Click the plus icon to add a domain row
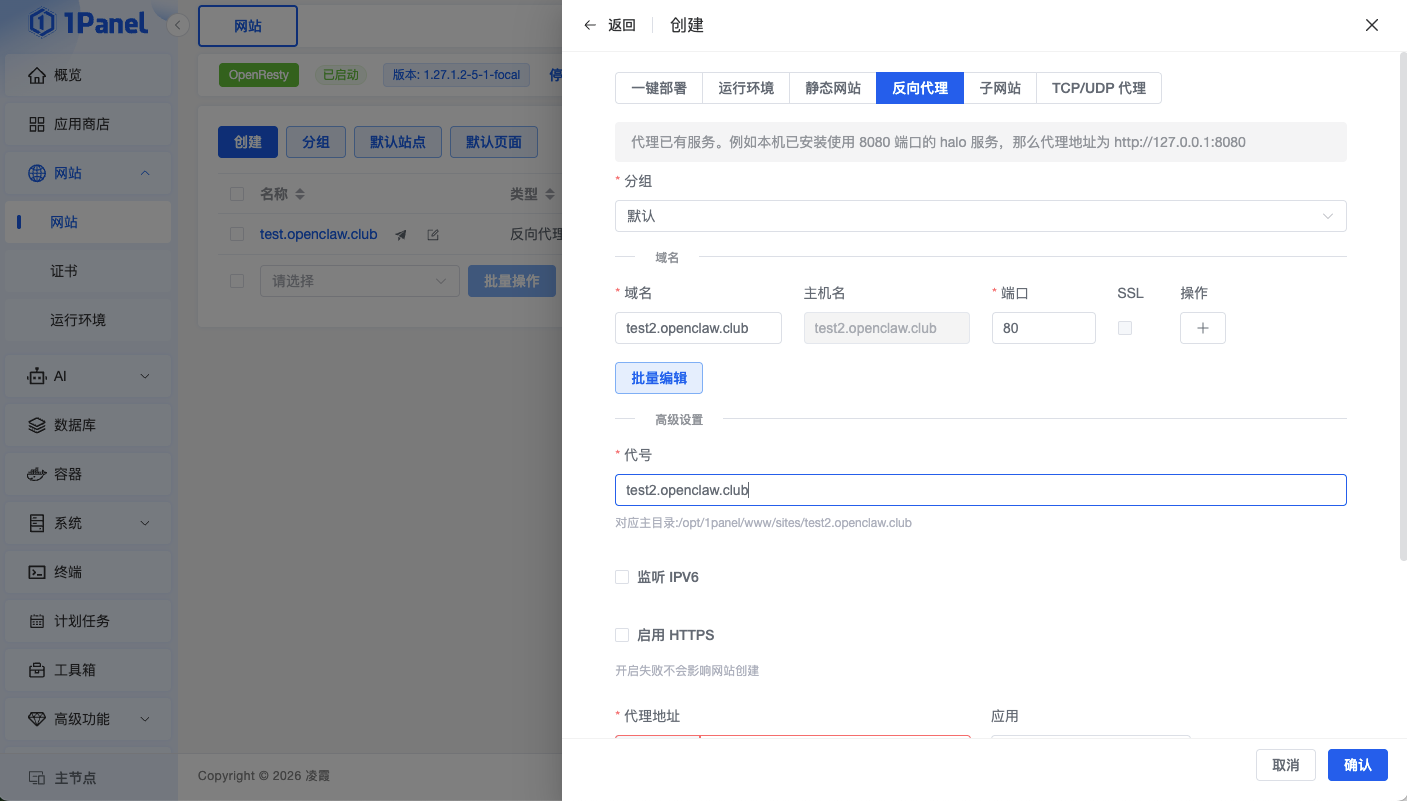 [1202, 328]
